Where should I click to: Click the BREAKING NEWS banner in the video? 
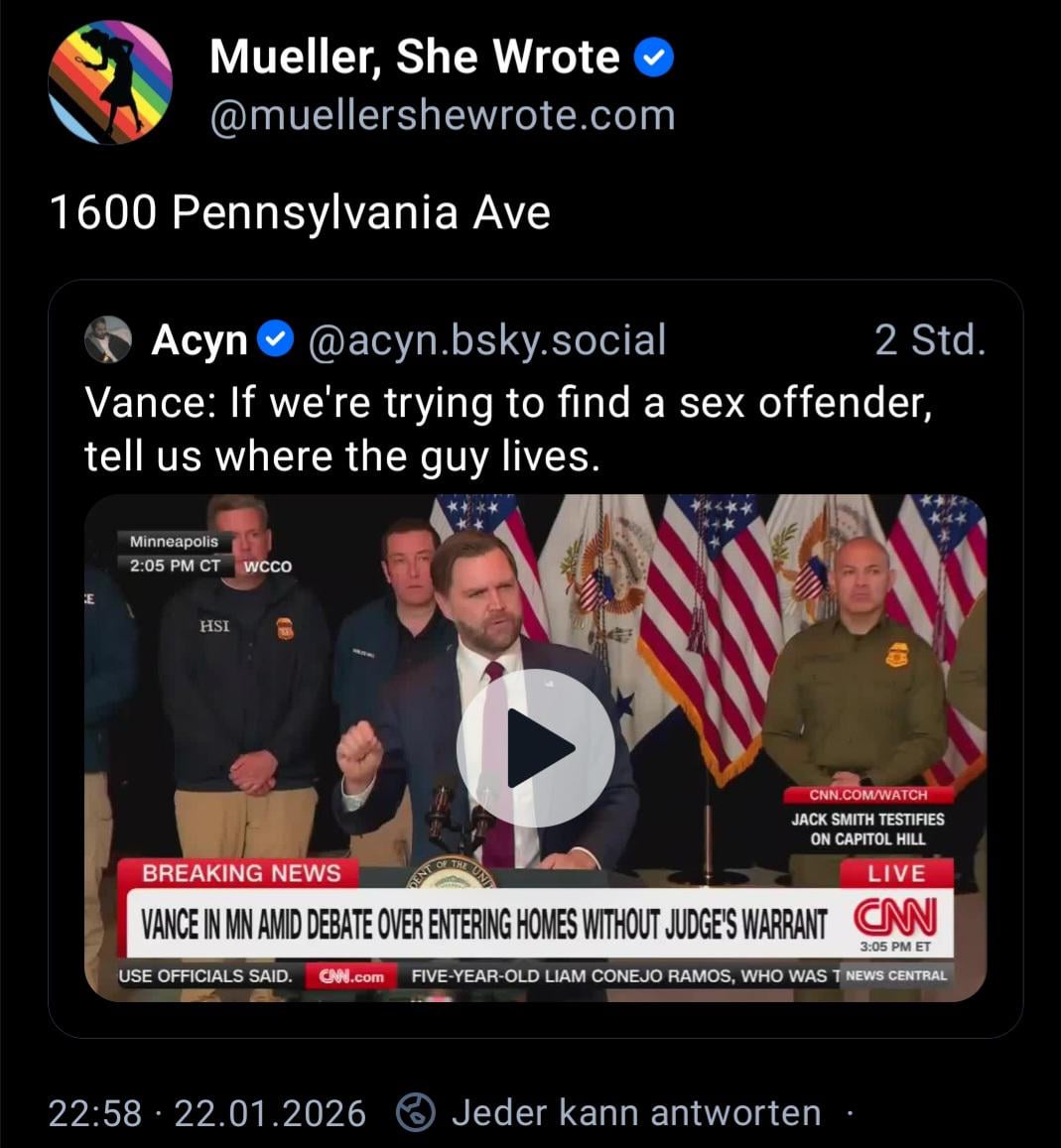tap(241, 873)
